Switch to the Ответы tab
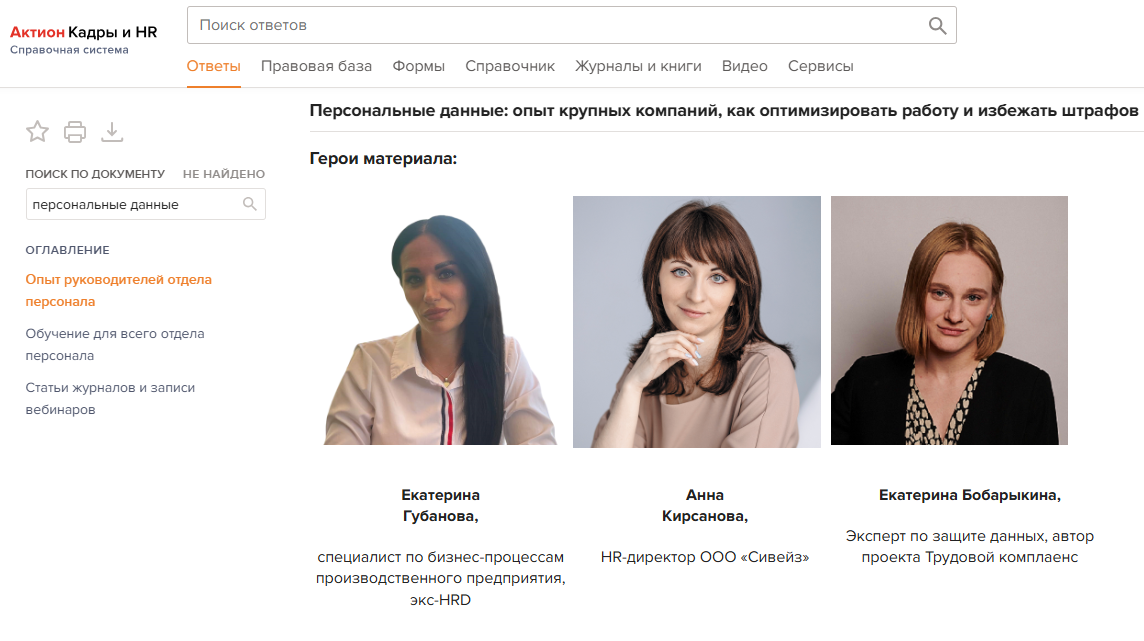 point(214,66)
